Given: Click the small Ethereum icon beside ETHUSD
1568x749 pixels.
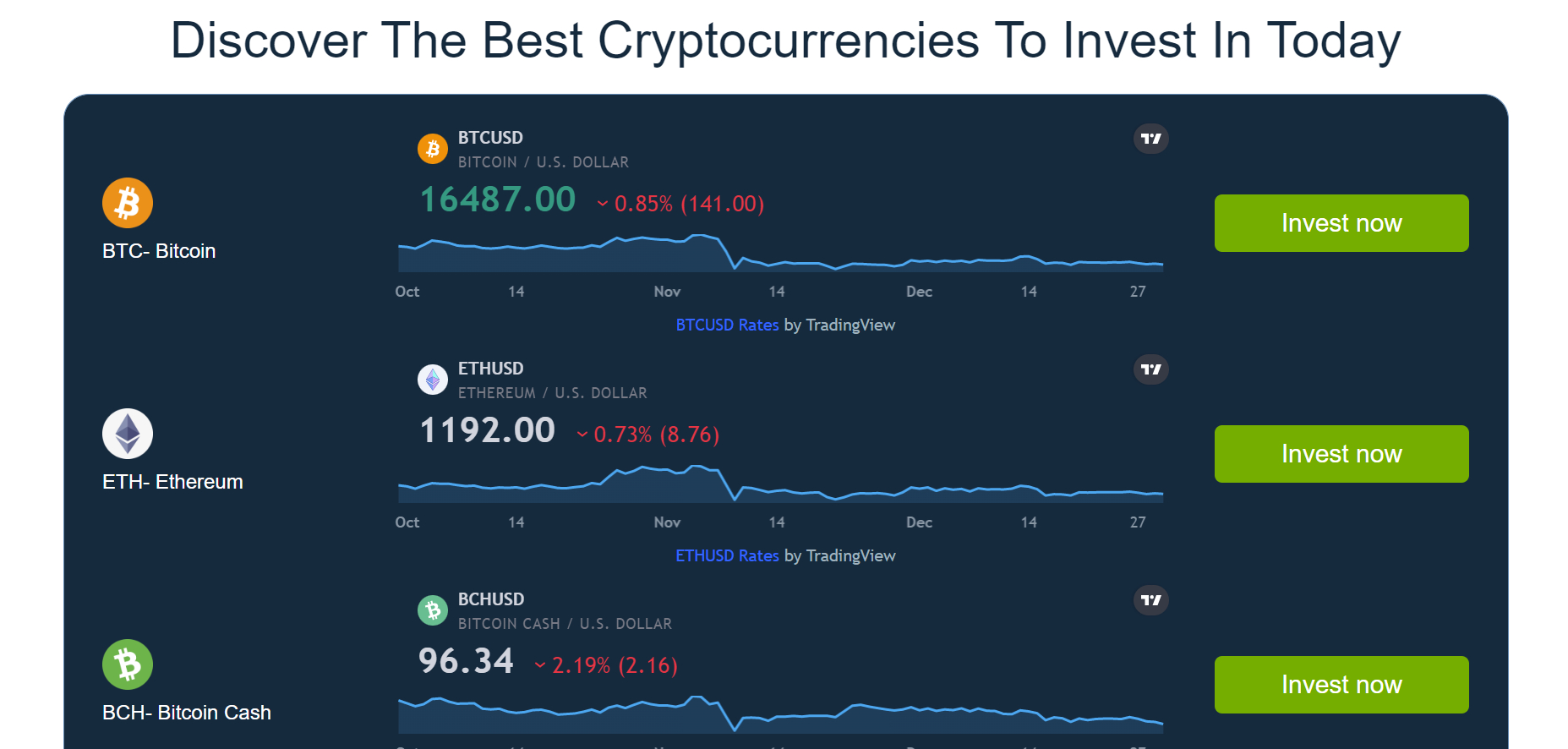Looking at the screenshot, I should click(x=433, y=380).
